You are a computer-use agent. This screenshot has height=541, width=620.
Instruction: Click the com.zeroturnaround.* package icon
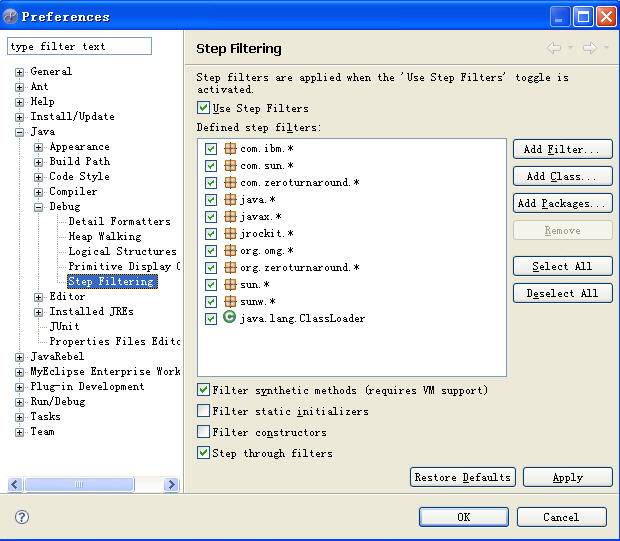[x=230, y=183]
